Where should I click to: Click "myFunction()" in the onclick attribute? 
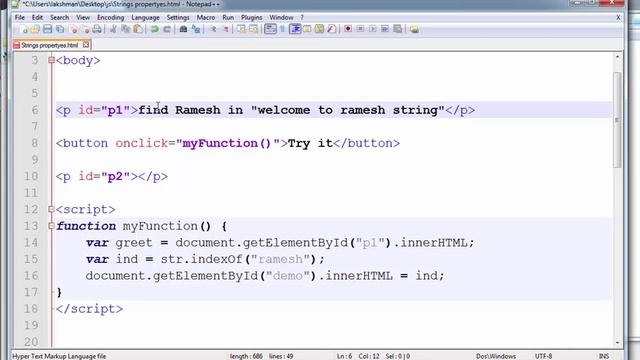coord(227,143)
